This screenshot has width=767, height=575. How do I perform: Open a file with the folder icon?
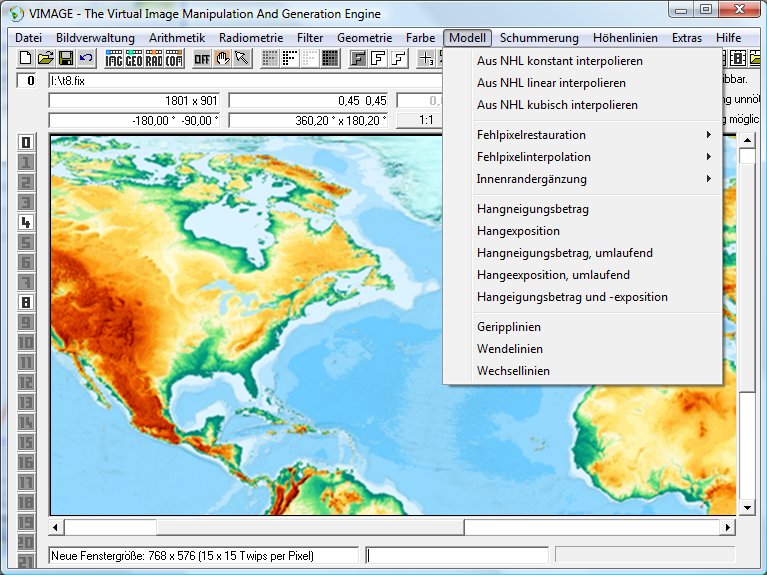click(46, 59)
